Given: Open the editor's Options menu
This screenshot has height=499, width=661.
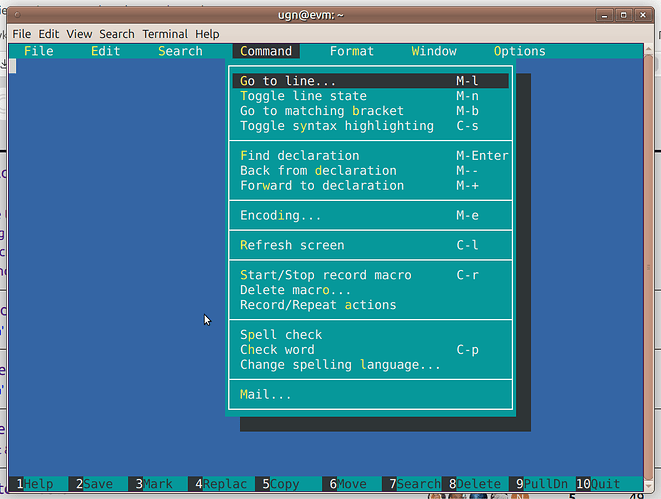Looking at the screenshot, I should (519, 51).
